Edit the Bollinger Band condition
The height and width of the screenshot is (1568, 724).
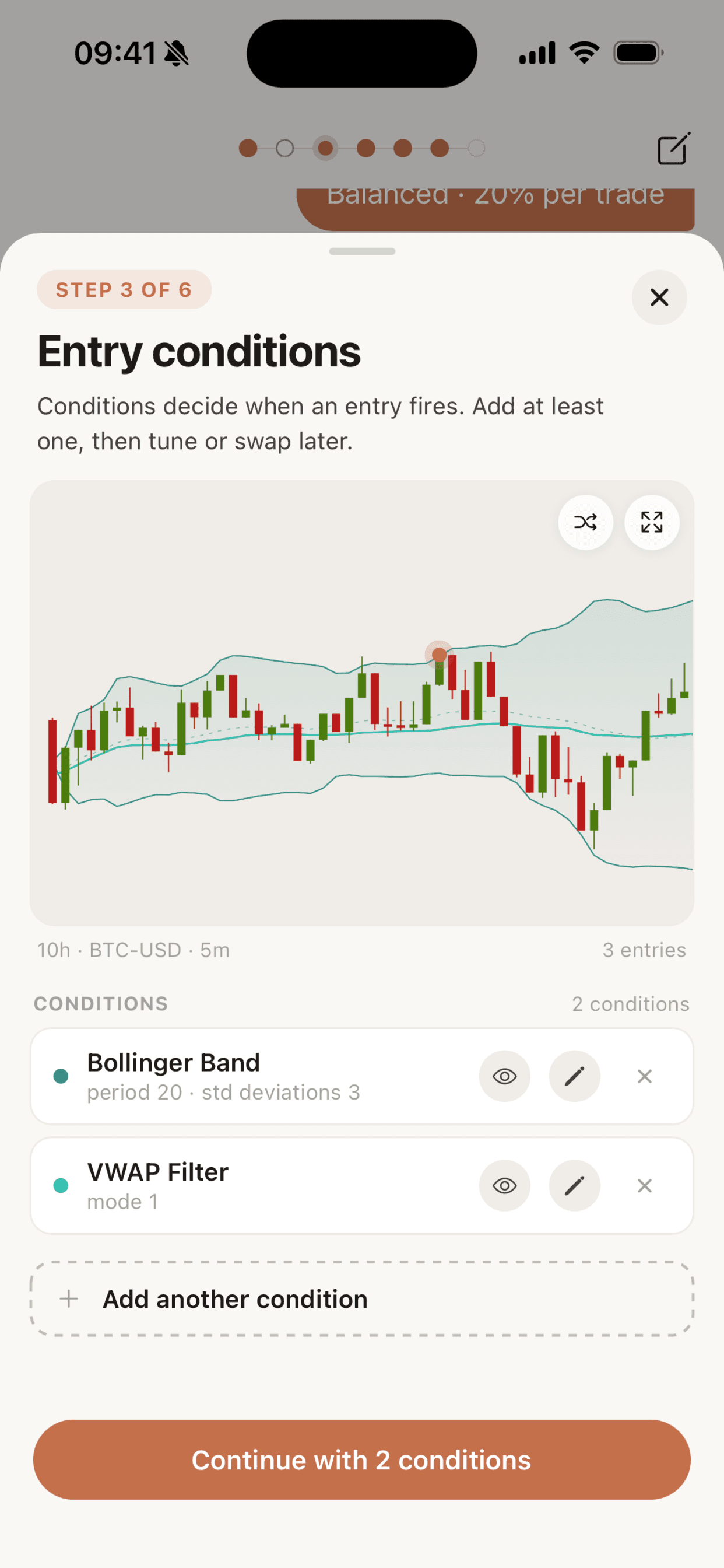(x=574, y=1076)
